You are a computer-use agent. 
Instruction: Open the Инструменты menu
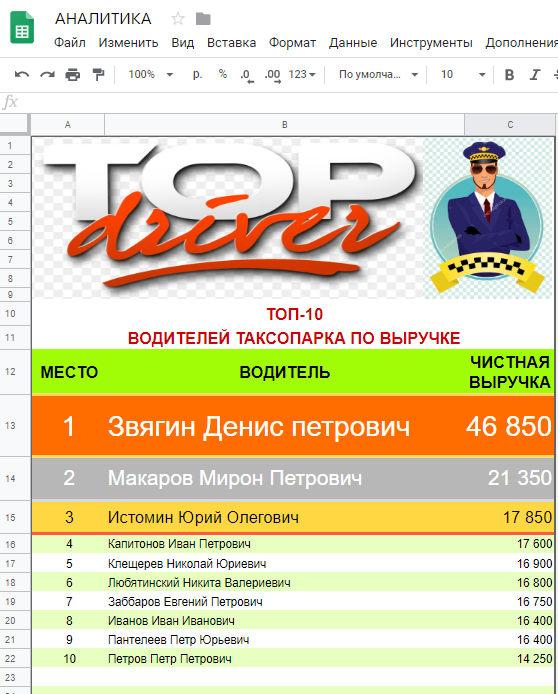(x=431, y=42)
